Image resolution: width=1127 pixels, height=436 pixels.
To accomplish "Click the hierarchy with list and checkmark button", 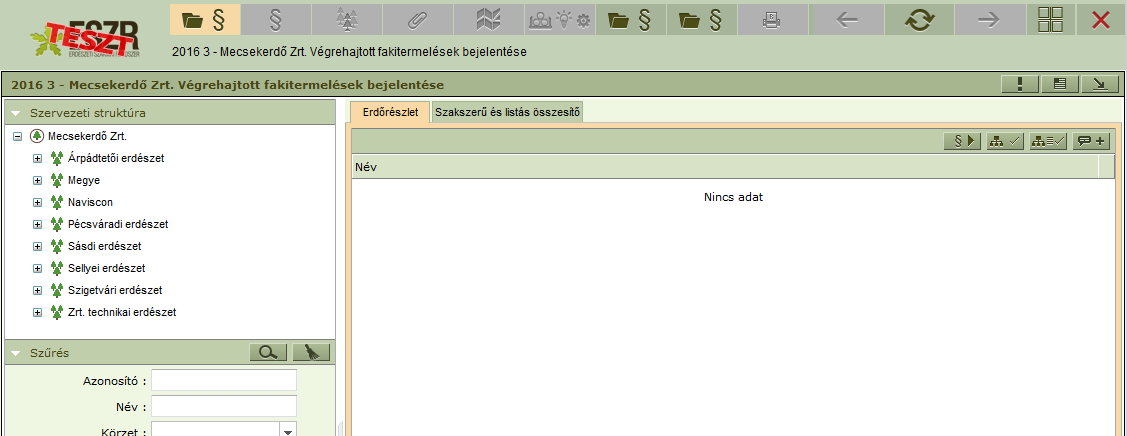I will pos(1049,142).
